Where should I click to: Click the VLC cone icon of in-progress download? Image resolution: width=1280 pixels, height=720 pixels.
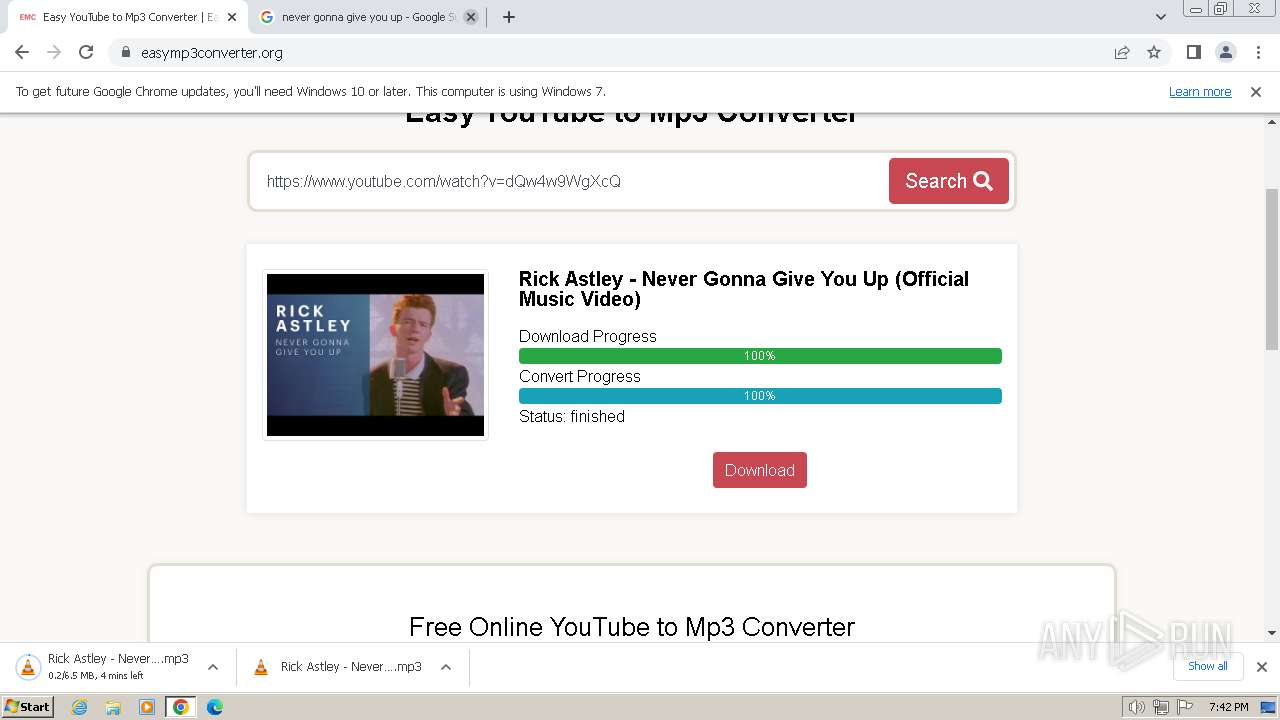28,667
